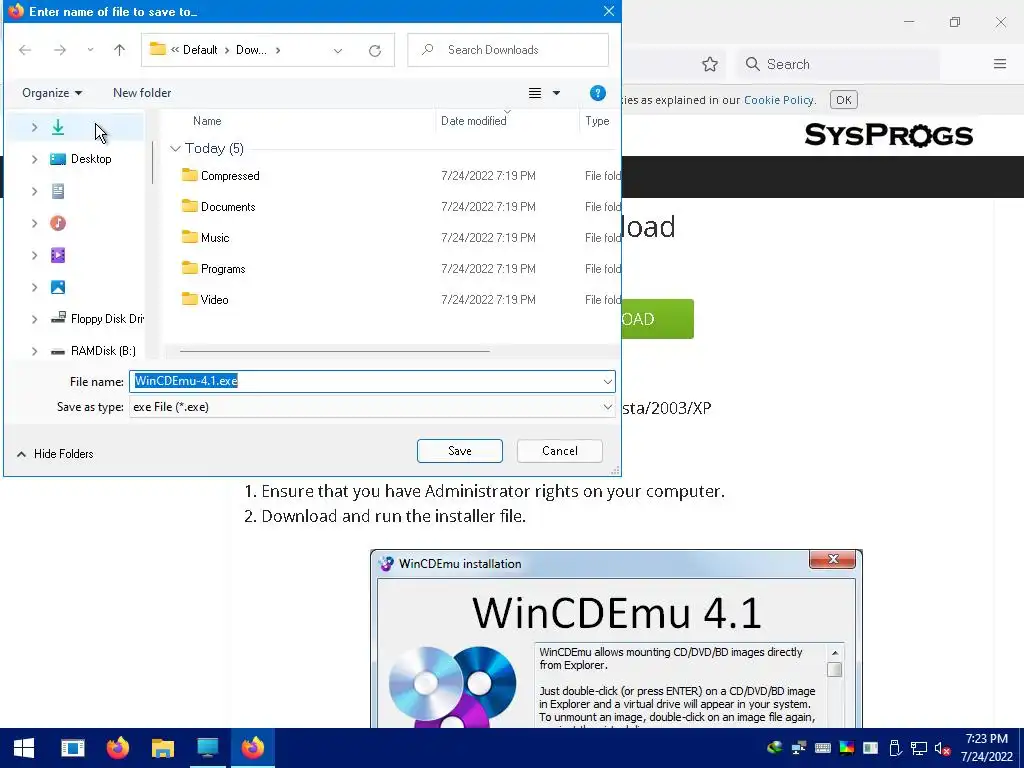Create a New folder
The width and height of the screenshot is (1024, 768).
pos(142,93)
